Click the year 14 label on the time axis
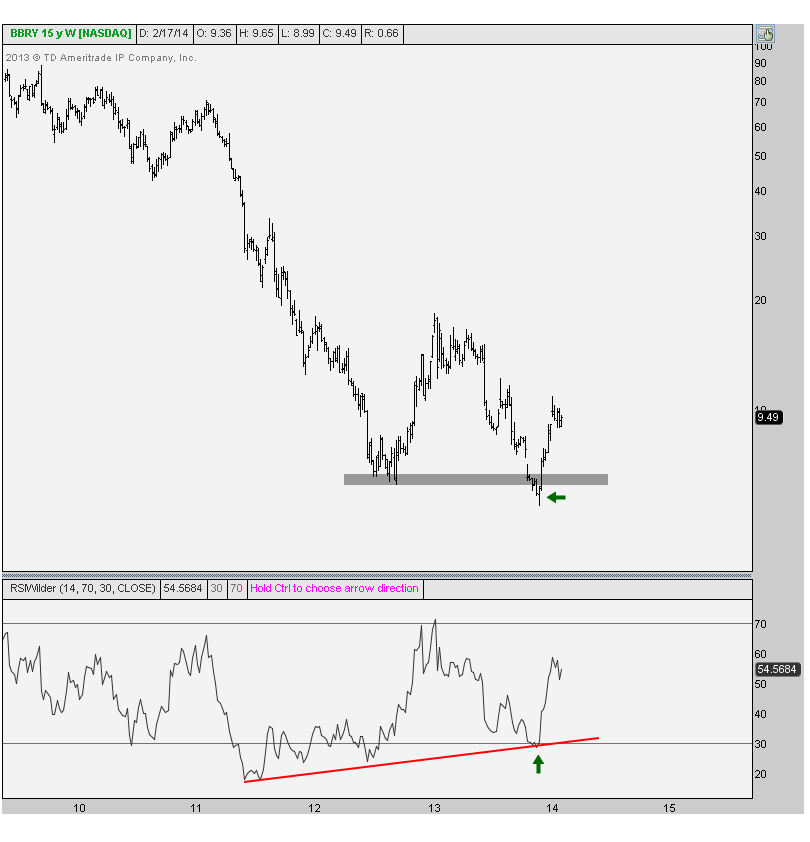This screenshot has width=810, height=842. [x=552, y=808]
